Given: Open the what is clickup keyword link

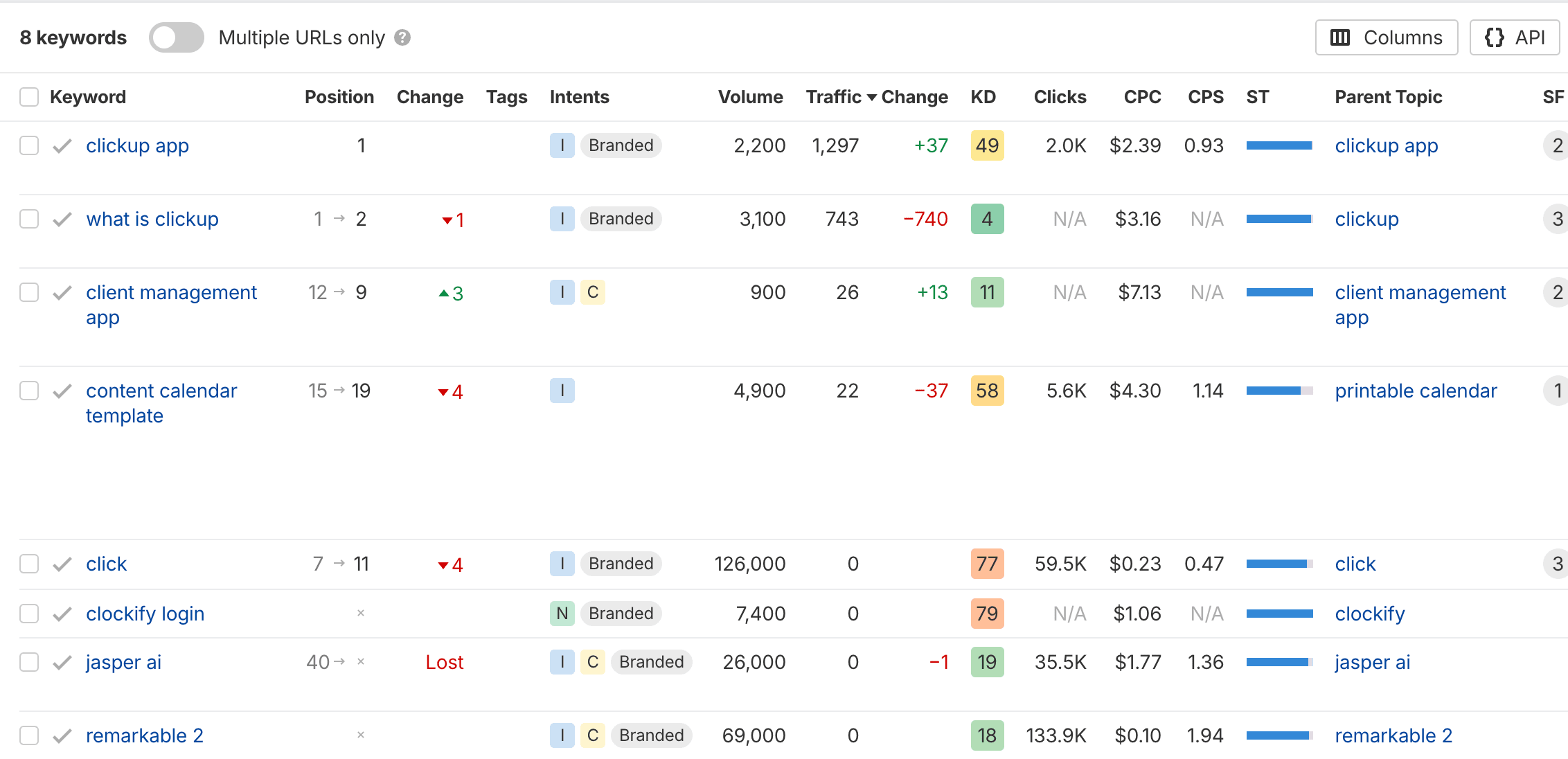Looking at the screenshot, I should (x=152, y=219).
